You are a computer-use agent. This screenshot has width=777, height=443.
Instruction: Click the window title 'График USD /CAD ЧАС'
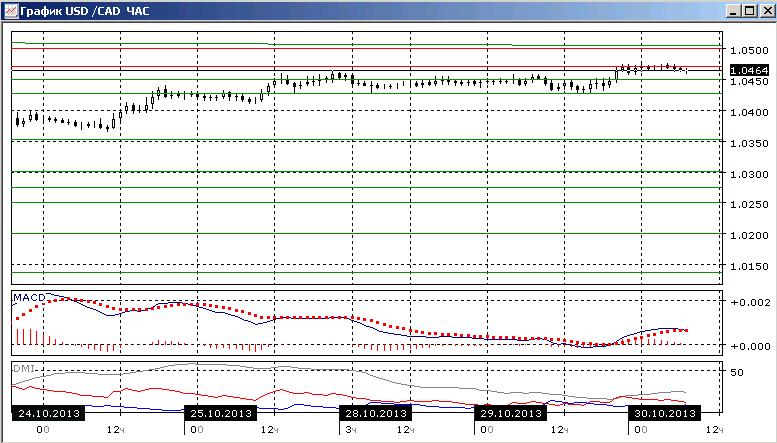click(85, 11)
